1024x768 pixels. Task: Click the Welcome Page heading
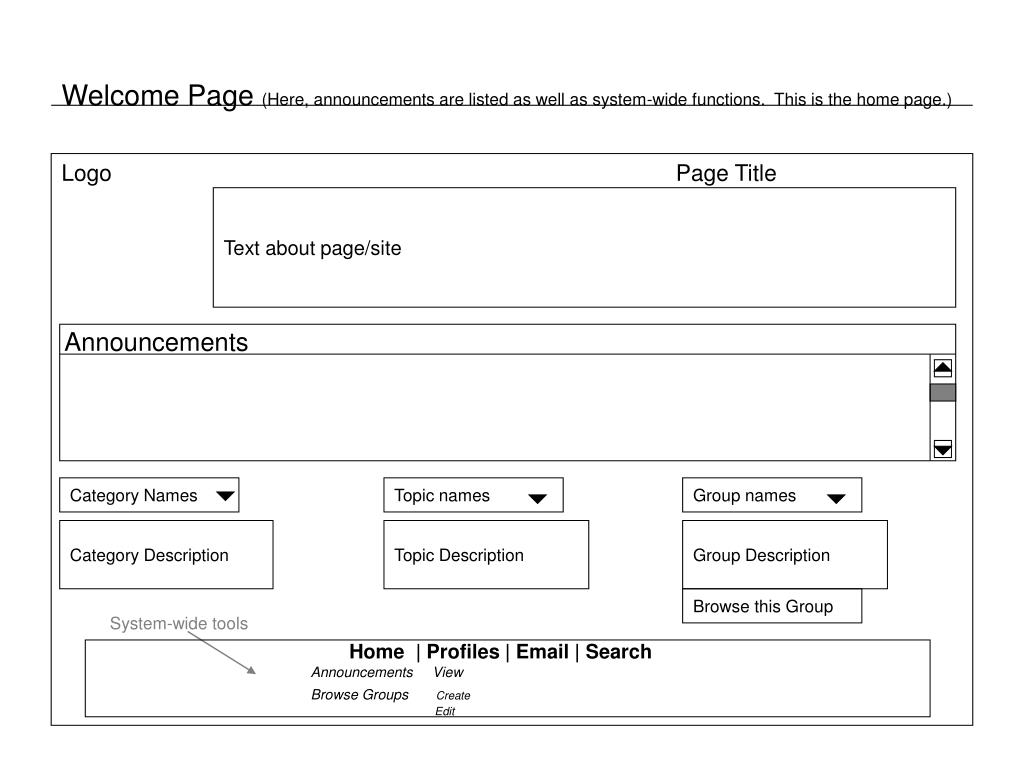coord(157,95)
